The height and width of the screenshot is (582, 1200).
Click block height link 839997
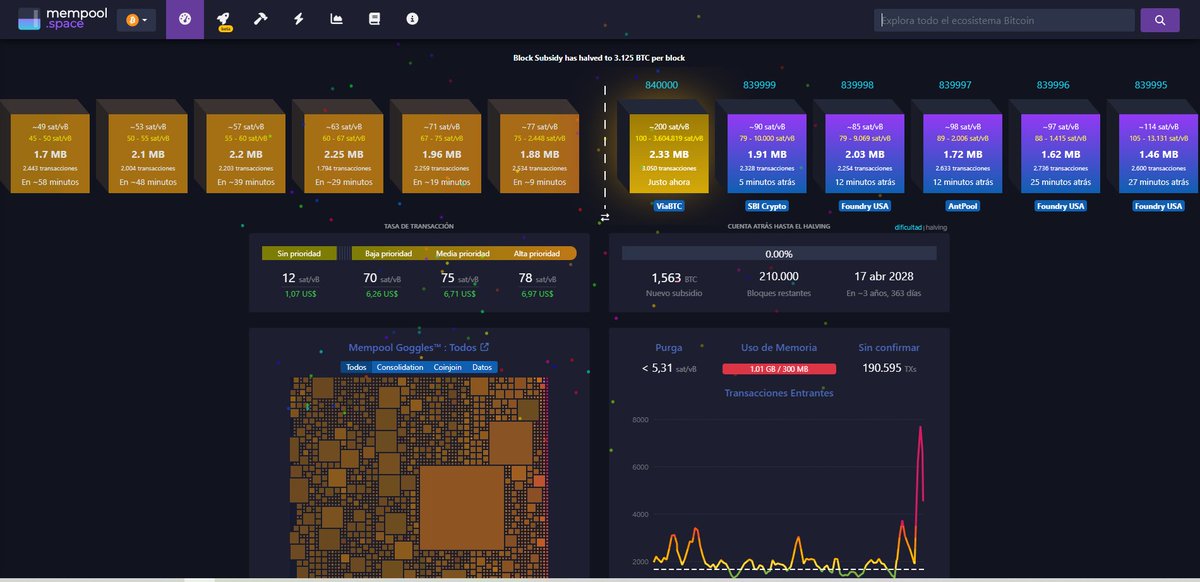(x=955, y=85)
